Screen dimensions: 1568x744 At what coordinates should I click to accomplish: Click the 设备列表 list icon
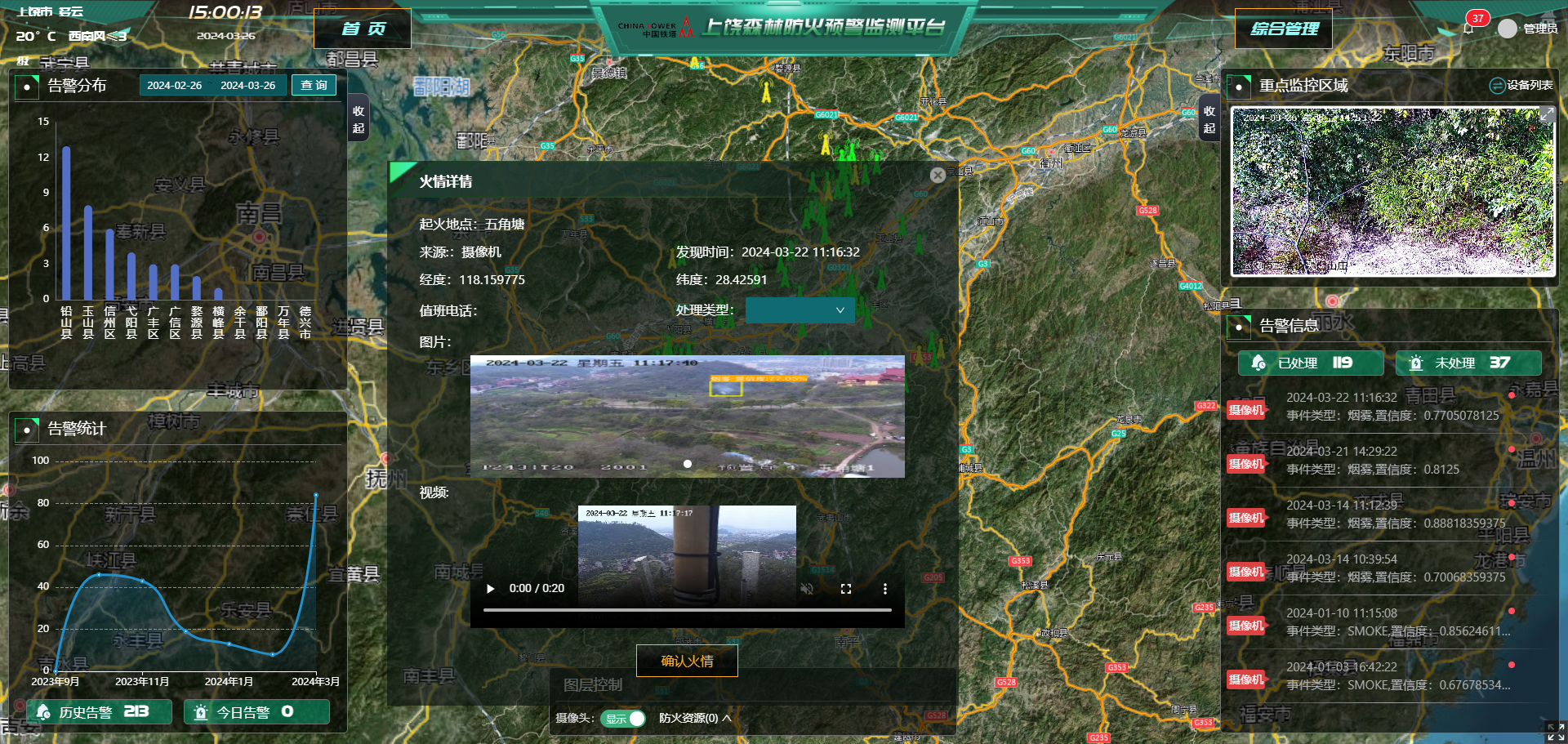point(1497,85)
